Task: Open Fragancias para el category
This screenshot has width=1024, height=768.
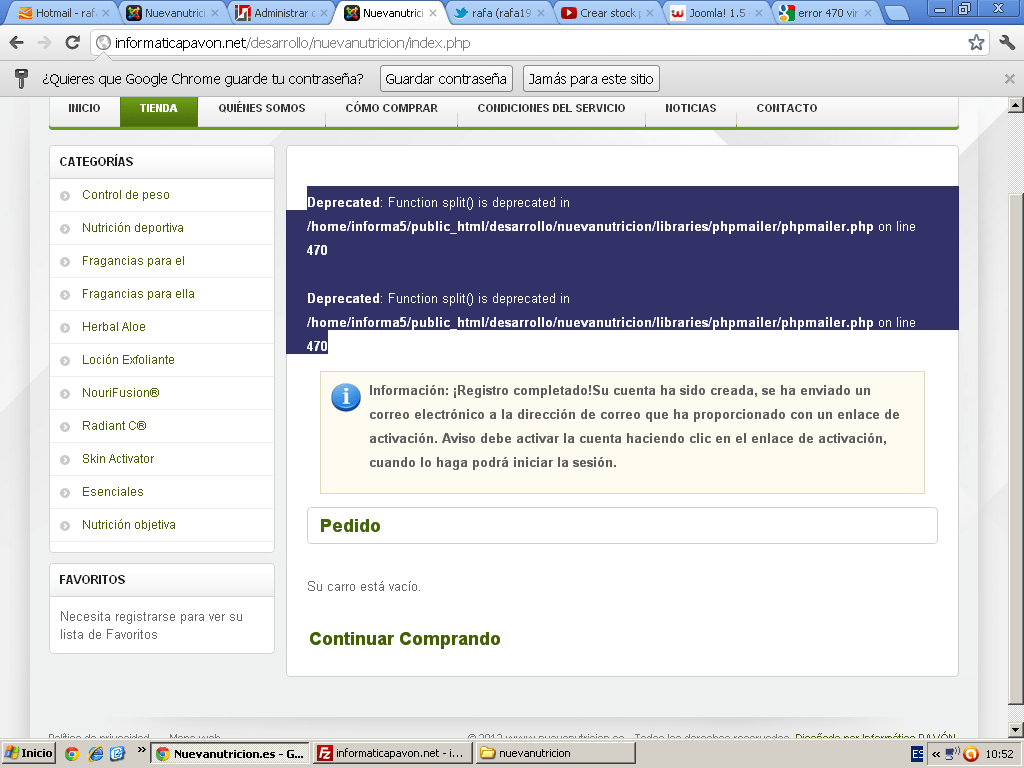Action: tap(133, 261)
